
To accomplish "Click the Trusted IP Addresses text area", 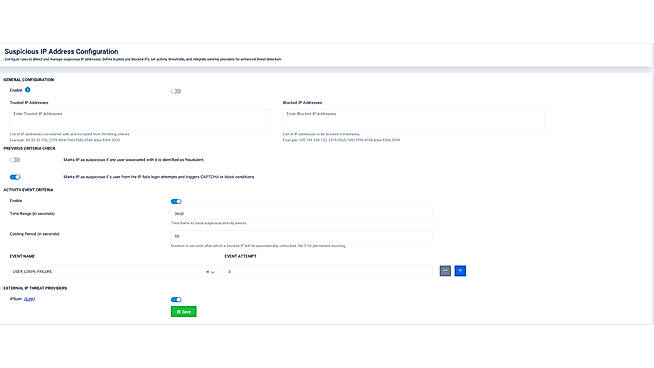I will pos(141,120).
